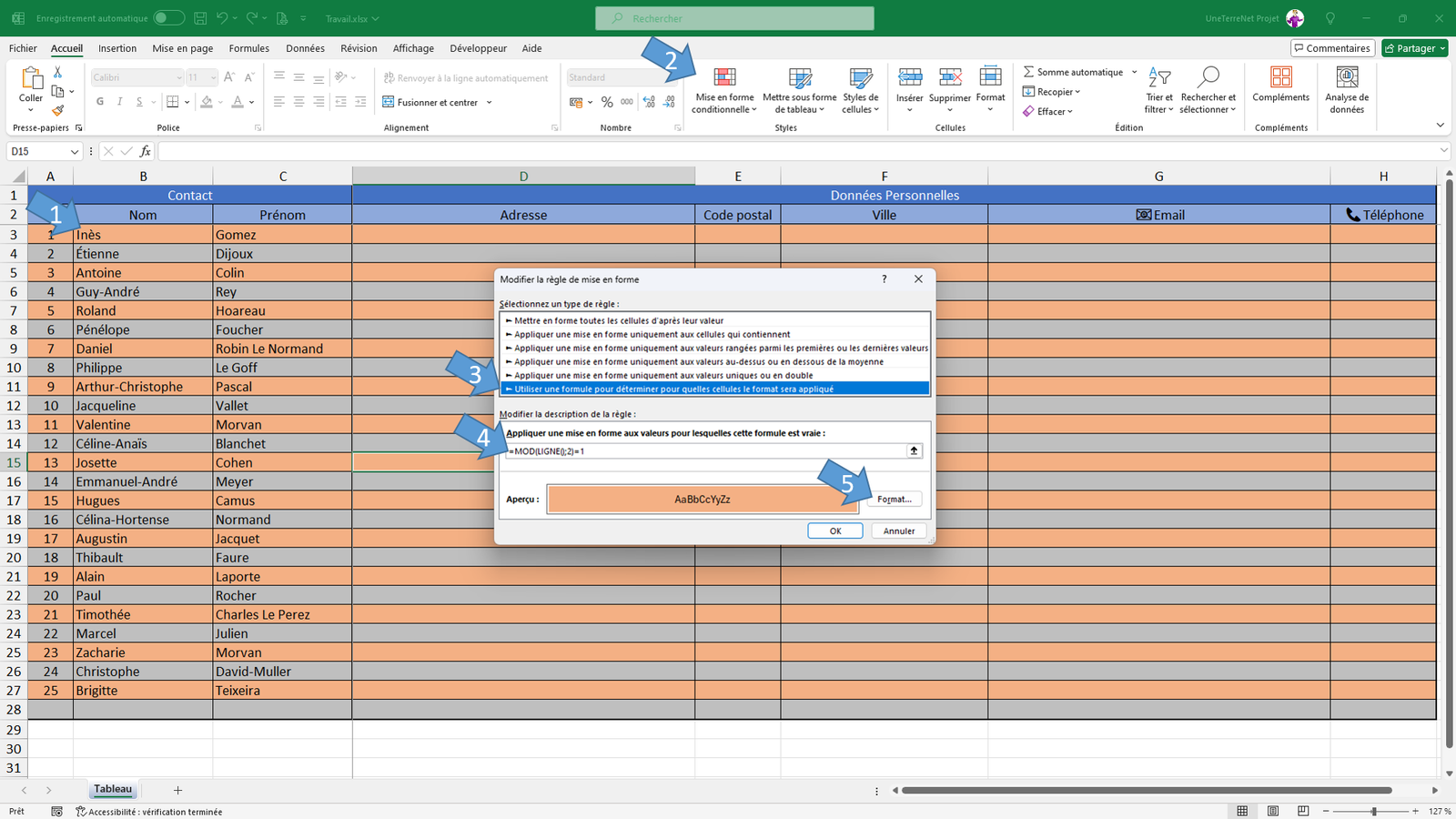
Task: Click the insert function fx icon
Action: point(146,151)
